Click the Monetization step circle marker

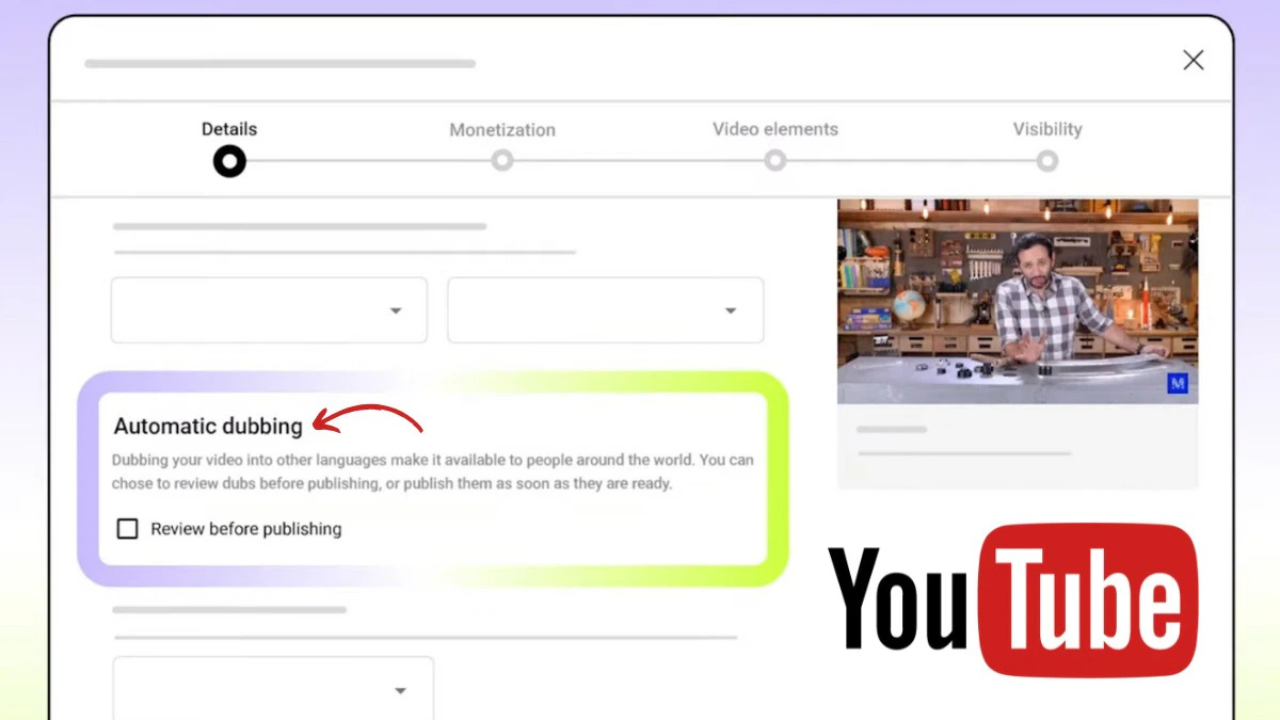click(502, 161)
